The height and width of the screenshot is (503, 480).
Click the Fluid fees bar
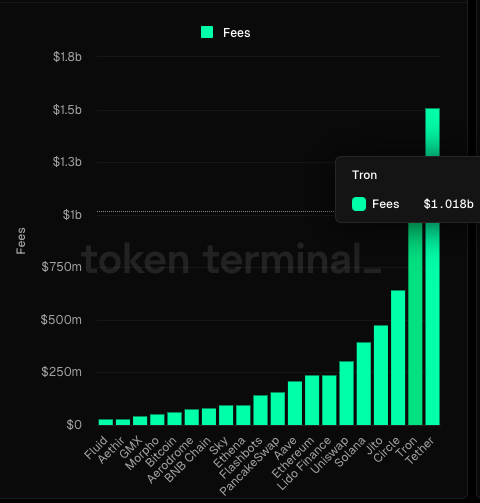tap(106, 422)
